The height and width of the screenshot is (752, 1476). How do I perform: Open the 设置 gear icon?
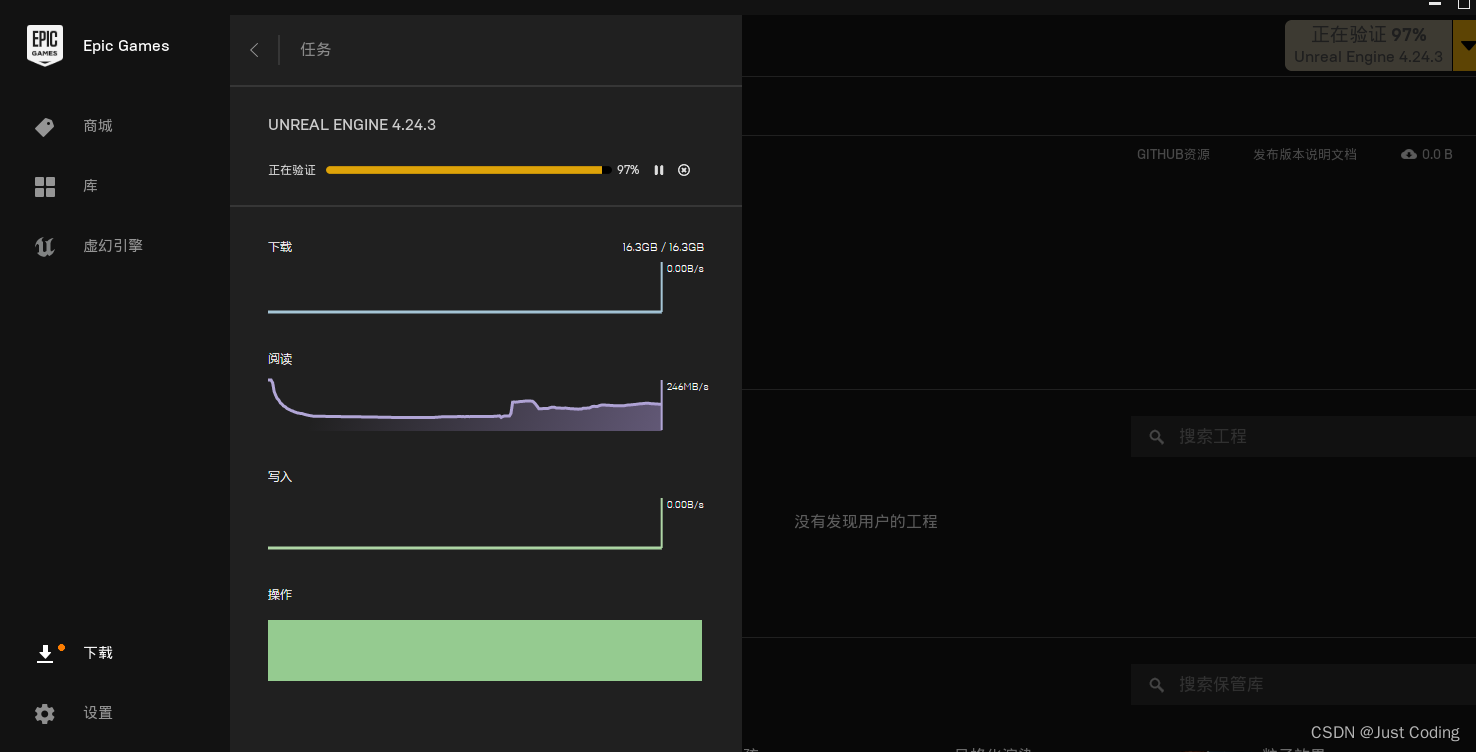[45, 714]
